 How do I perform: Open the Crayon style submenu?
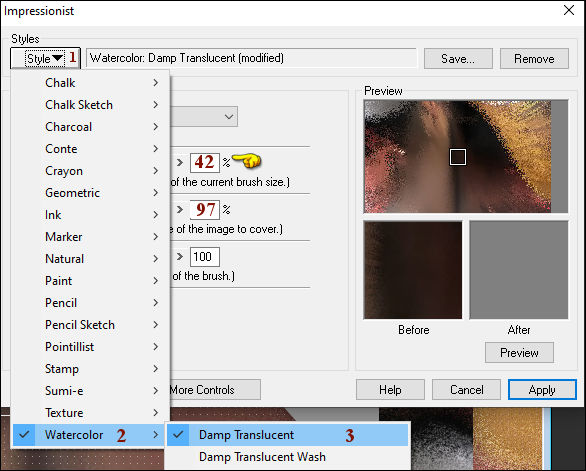(90, 171)
